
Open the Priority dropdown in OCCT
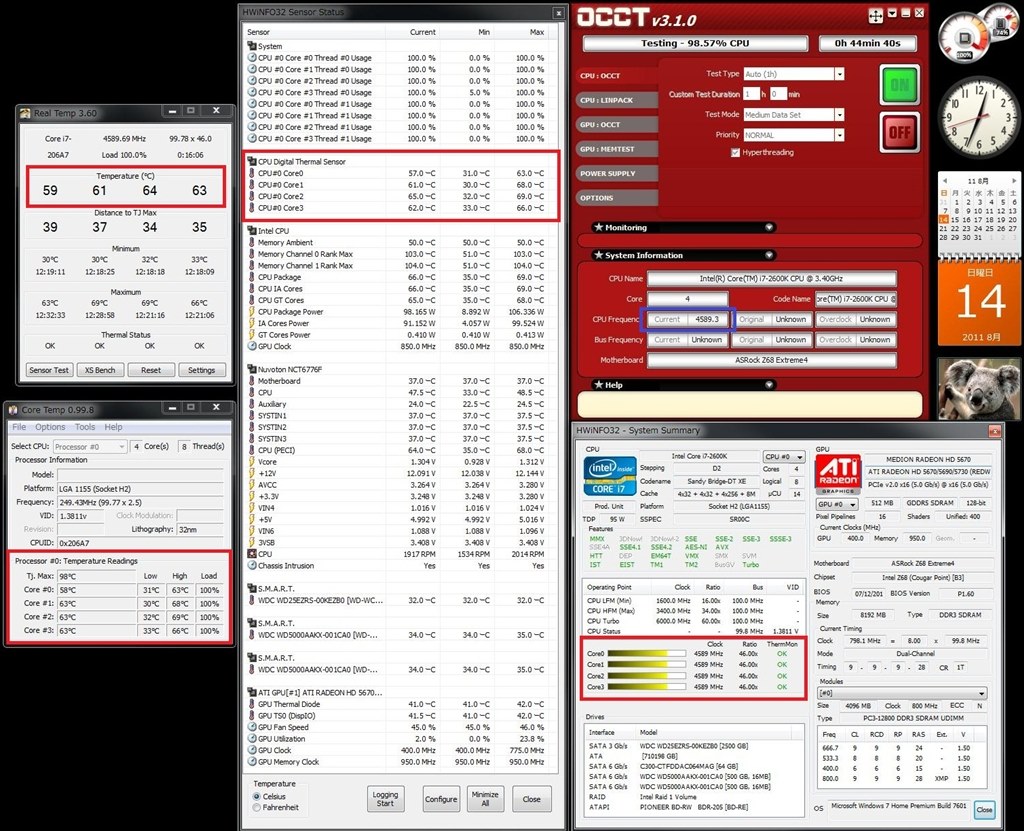(840, 135)
